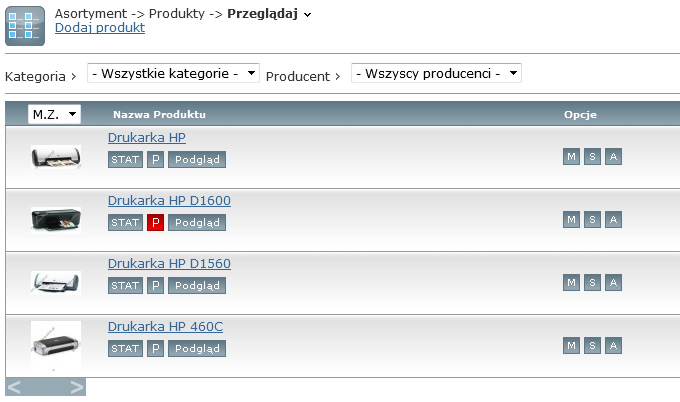680x402 pixels.
Task: Click STAT button for Drukarka HP D1600
Action: [x=125, y=222]
